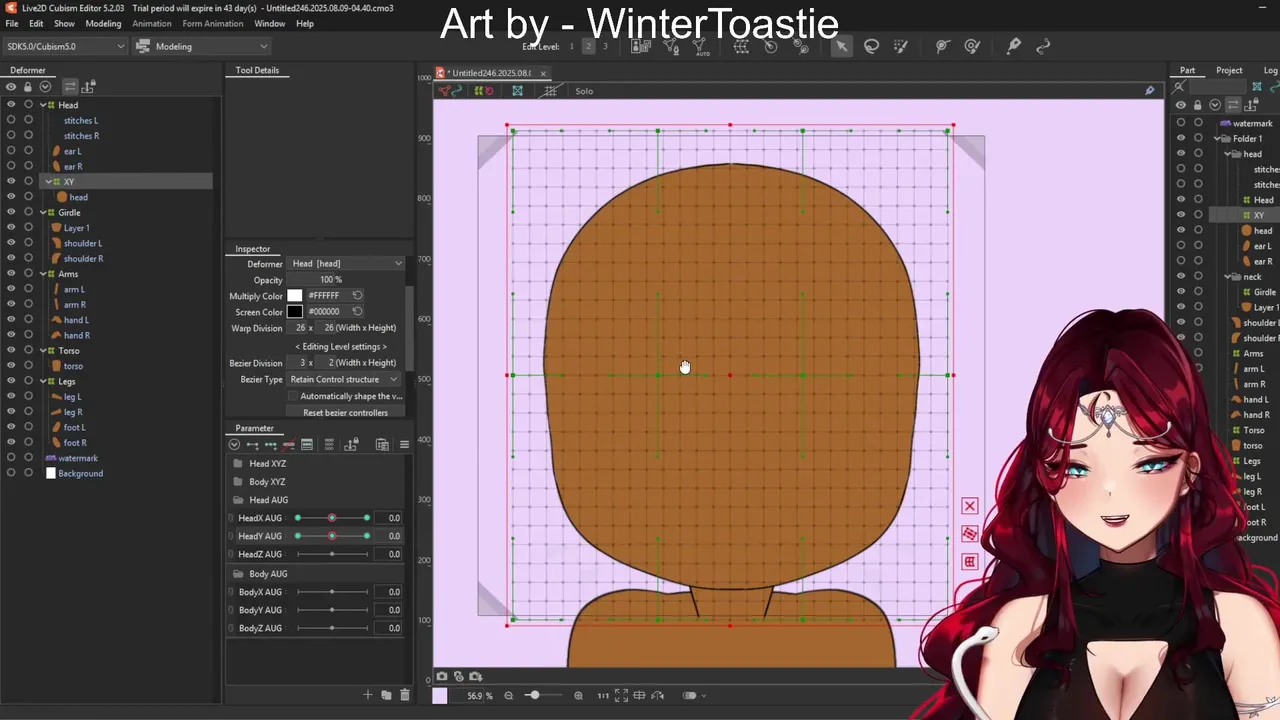Zoom out canvas with the minus magnifier
Image resolution: width=1280 pixels, height=720 pixels.
tap(508, 695)
